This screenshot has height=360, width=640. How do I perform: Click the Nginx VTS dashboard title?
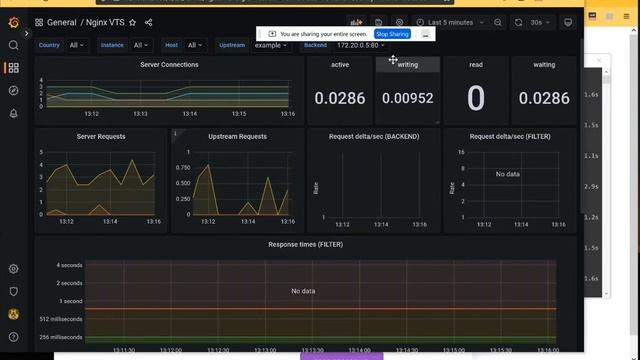[x=105, y=22]
